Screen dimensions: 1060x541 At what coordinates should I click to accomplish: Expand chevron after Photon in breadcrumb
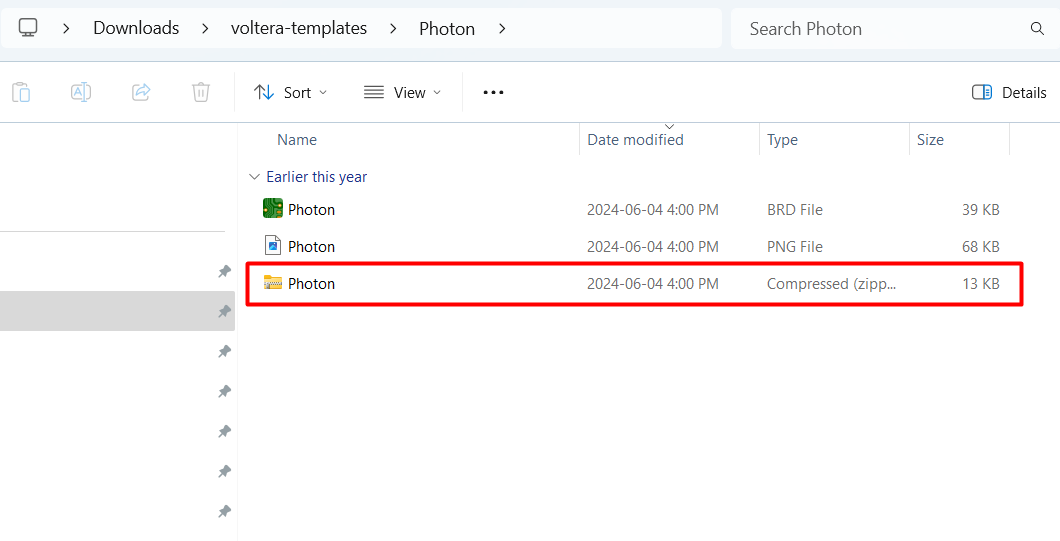(502, 28)
